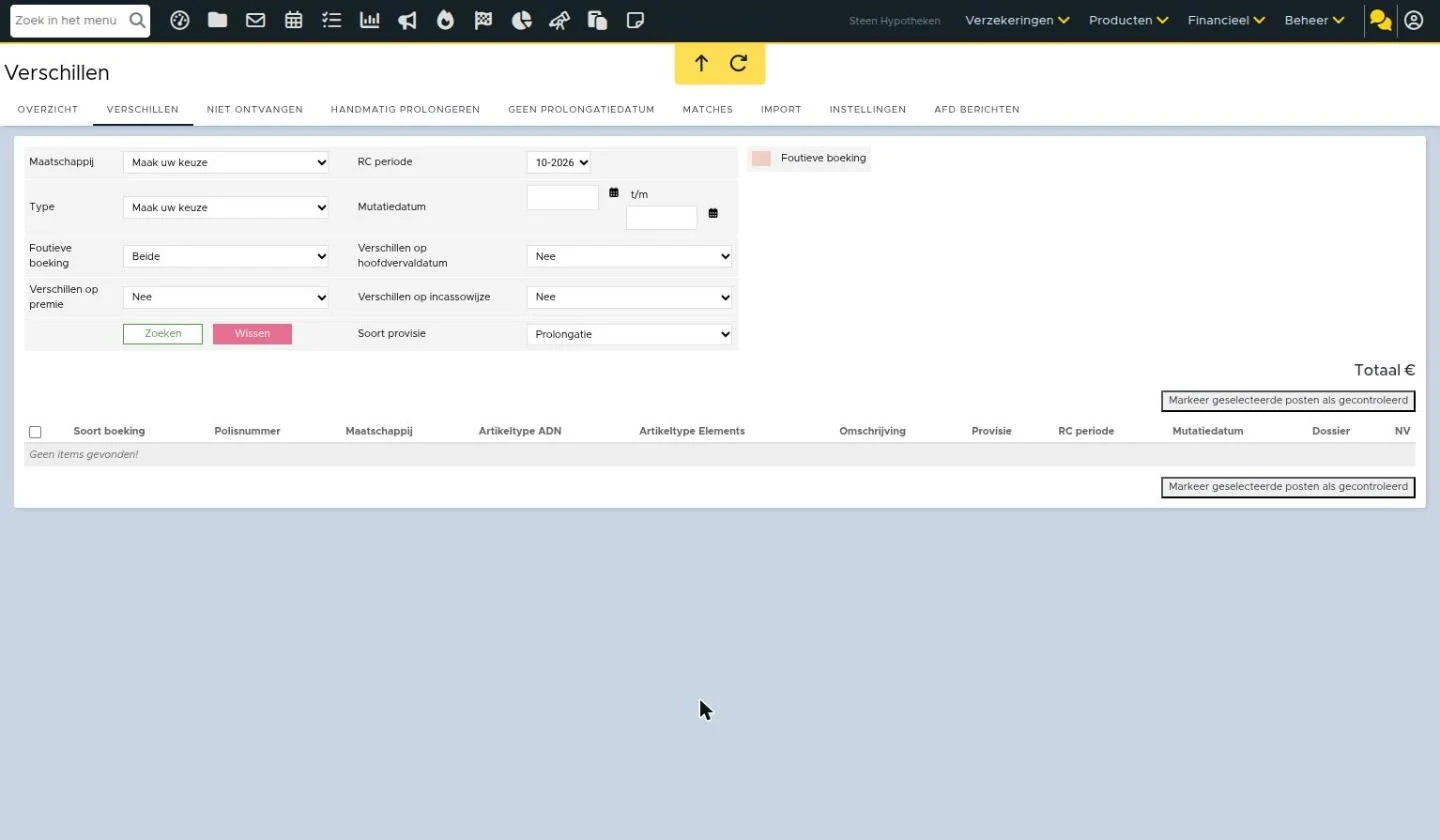The width and height of the screenshot is (1440, 840).
Task: Open the Soort provisie dropdown
Action: [629, 334]
